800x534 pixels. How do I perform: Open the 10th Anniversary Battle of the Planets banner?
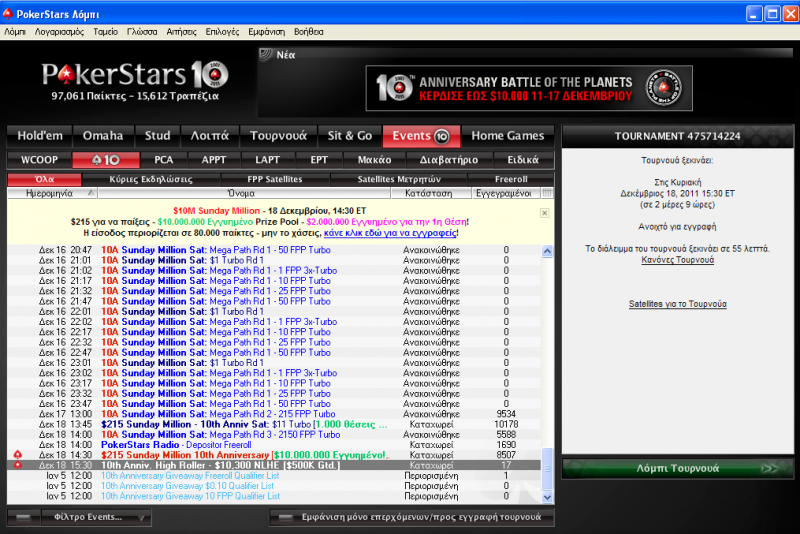click(x=529, y=88)
